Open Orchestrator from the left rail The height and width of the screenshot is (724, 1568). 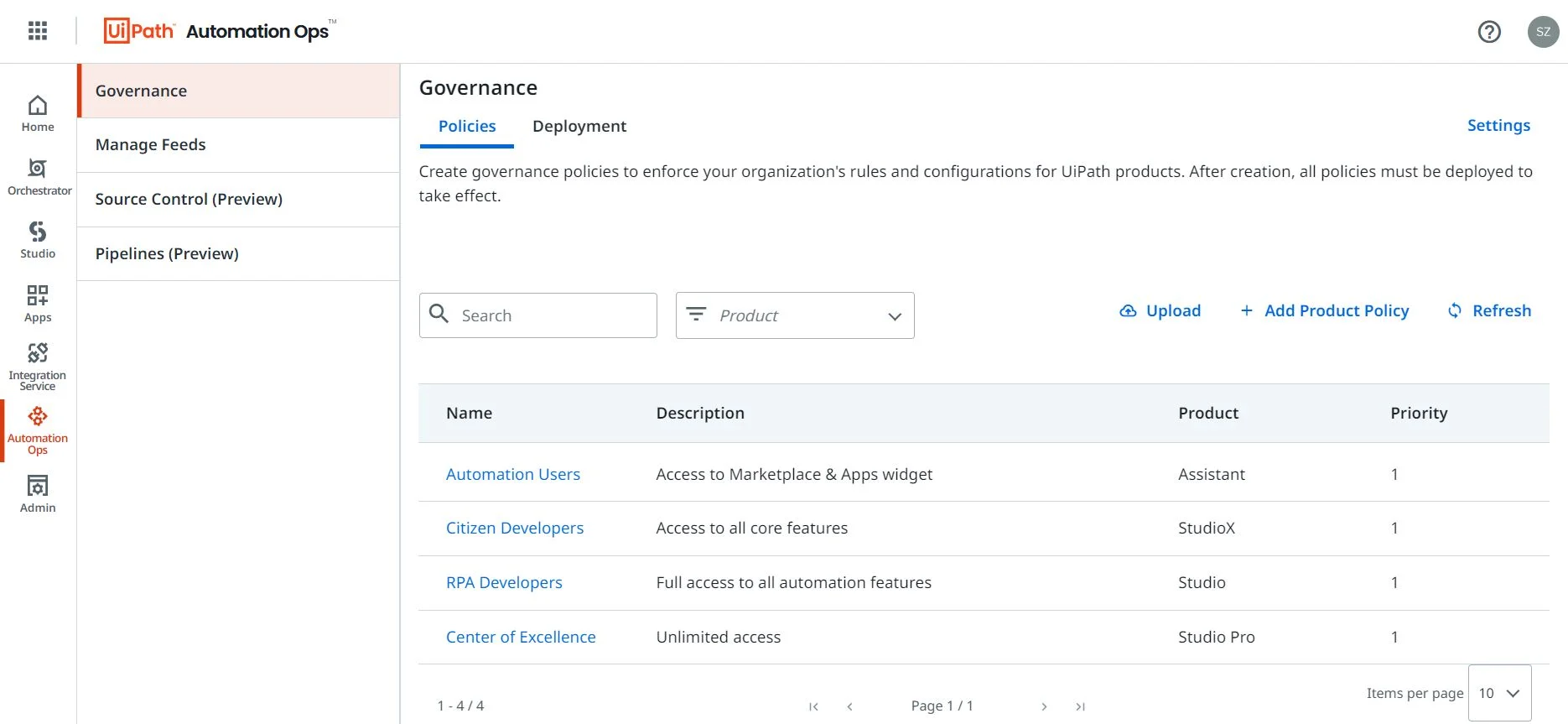(x=39, y=177)
